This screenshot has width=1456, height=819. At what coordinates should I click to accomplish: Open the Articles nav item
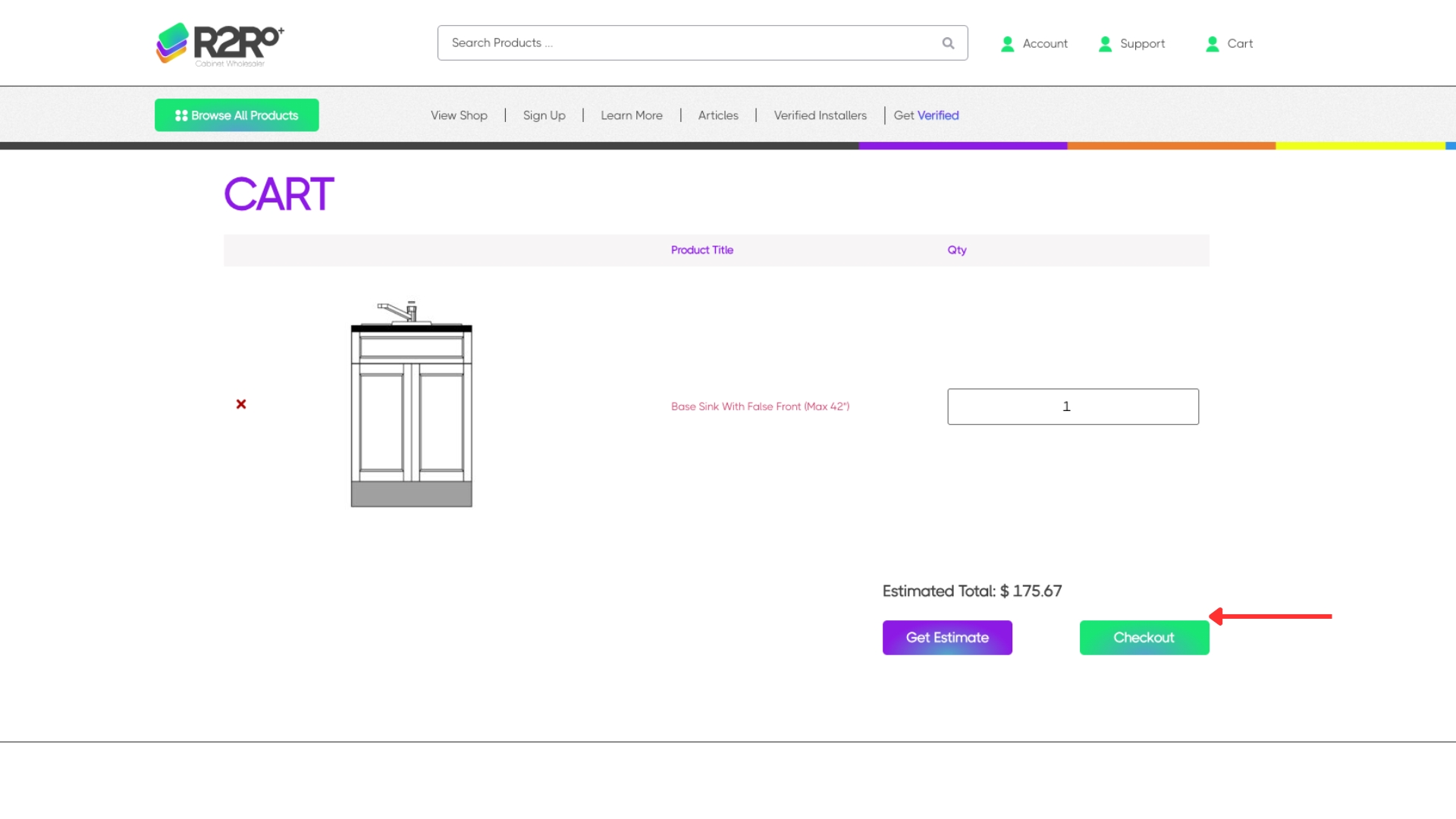click(717, 115)
